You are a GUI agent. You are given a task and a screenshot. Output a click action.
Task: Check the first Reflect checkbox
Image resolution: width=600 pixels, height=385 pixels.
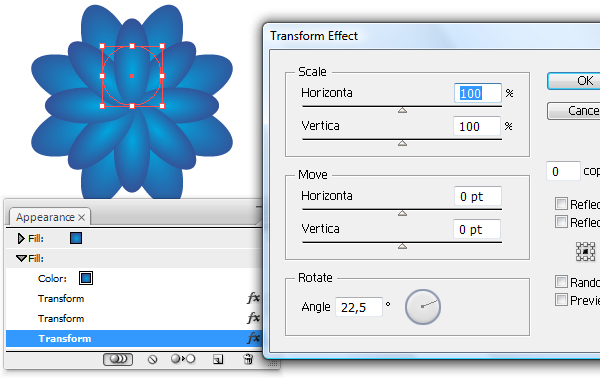561,204
